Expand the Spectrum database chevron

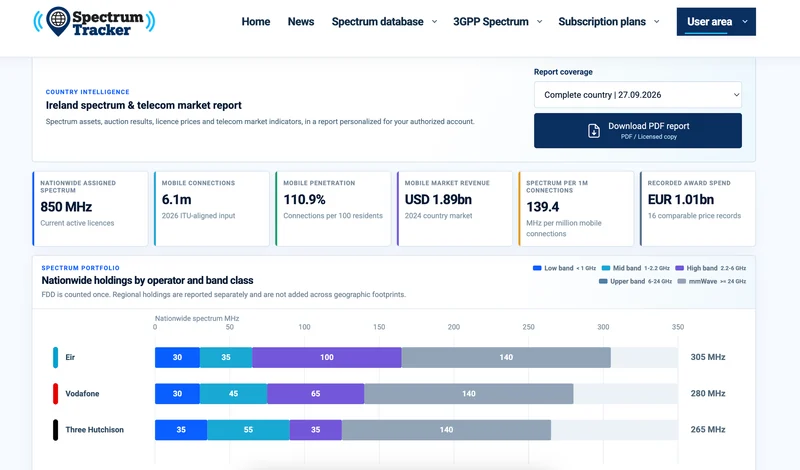[x=435, y=22]
